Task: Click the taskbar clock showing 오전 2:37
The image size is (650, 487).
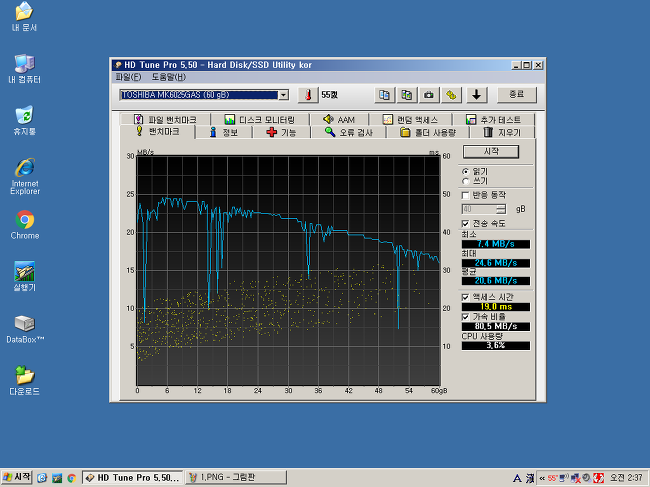Action: (626, 478)
